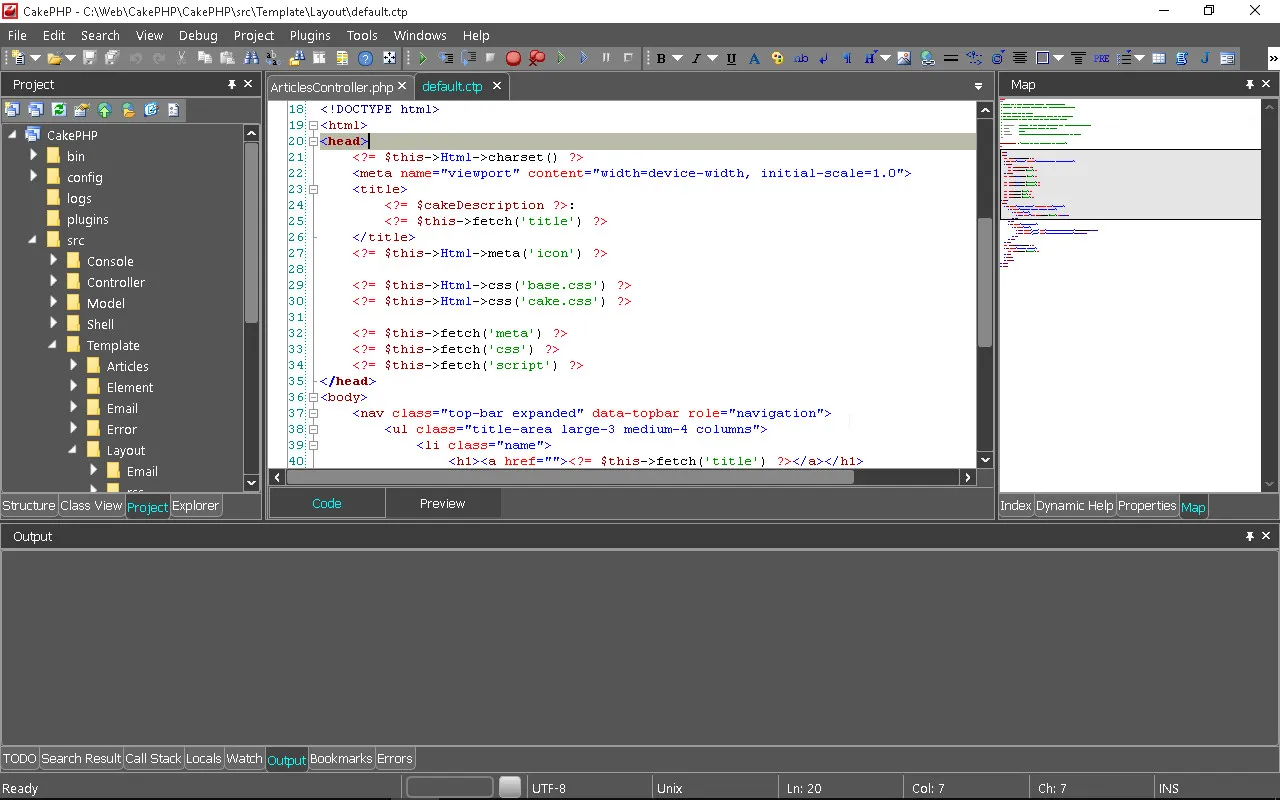Open help via blue question mark icon
This screenshot has width=1280, height=800.
[x=366, y=59]
